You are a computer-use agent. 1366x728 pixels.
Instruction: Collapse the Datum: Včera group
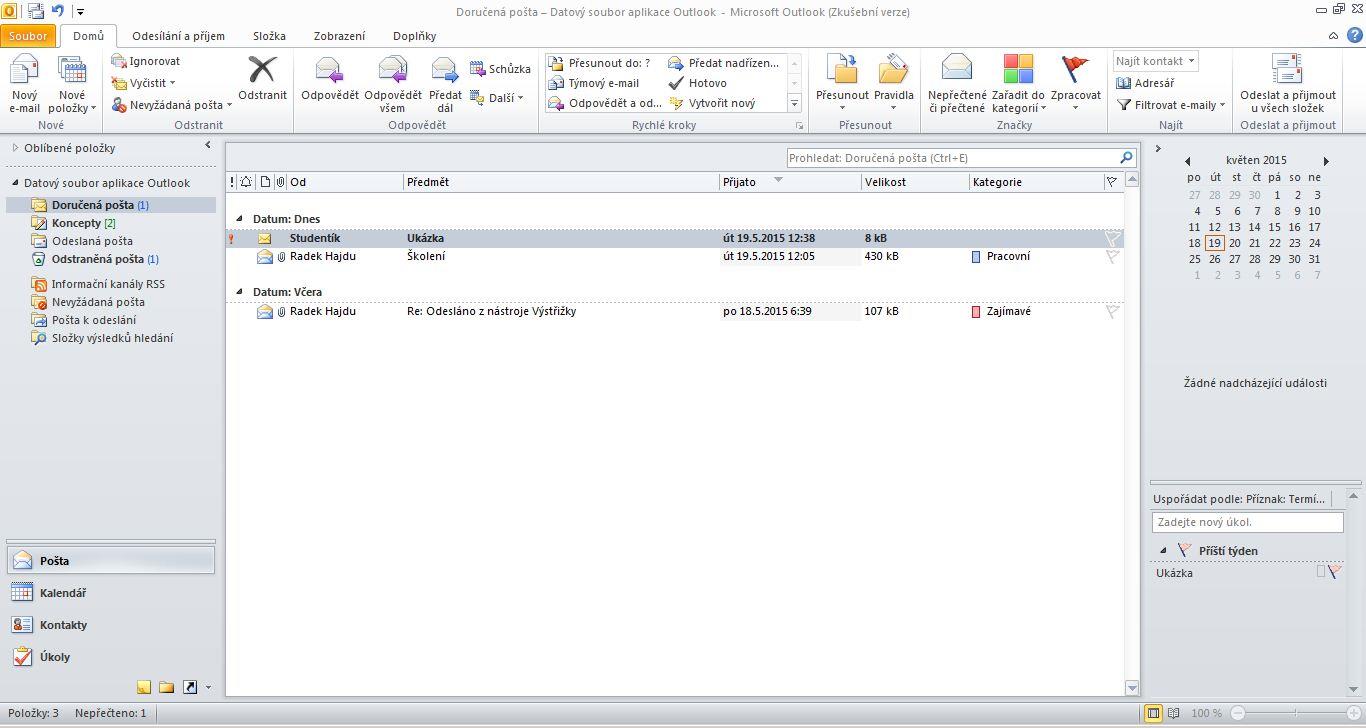[x=239, y=292]
